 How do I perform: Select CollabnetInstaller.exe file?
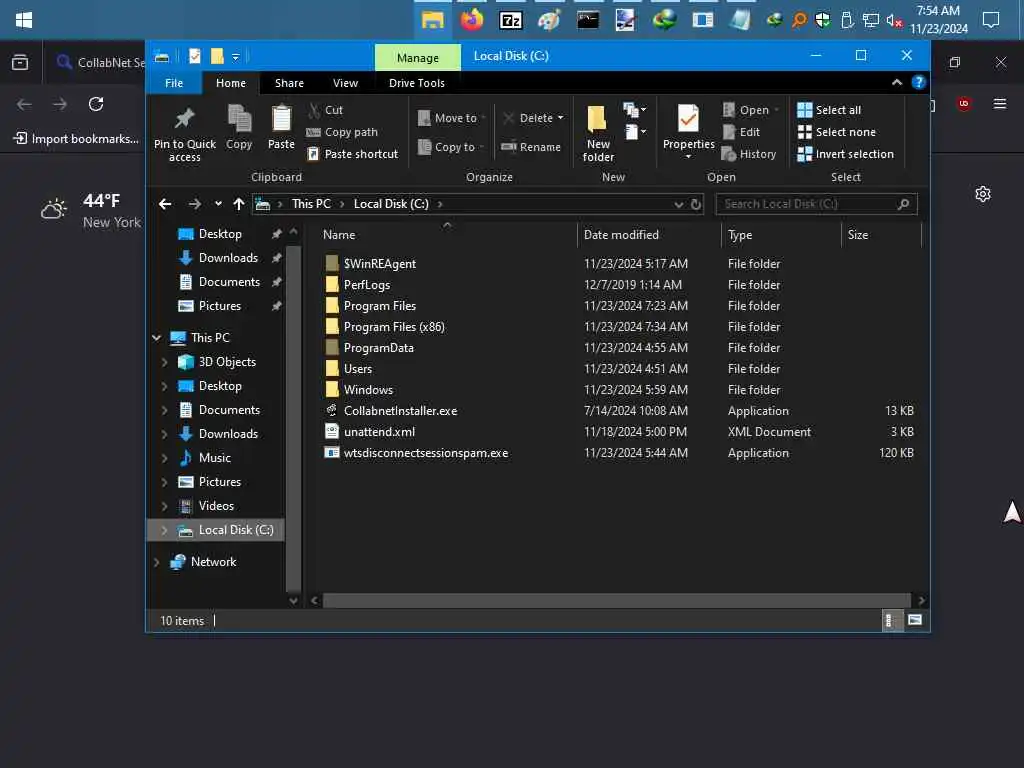click(x=400, y=411)
